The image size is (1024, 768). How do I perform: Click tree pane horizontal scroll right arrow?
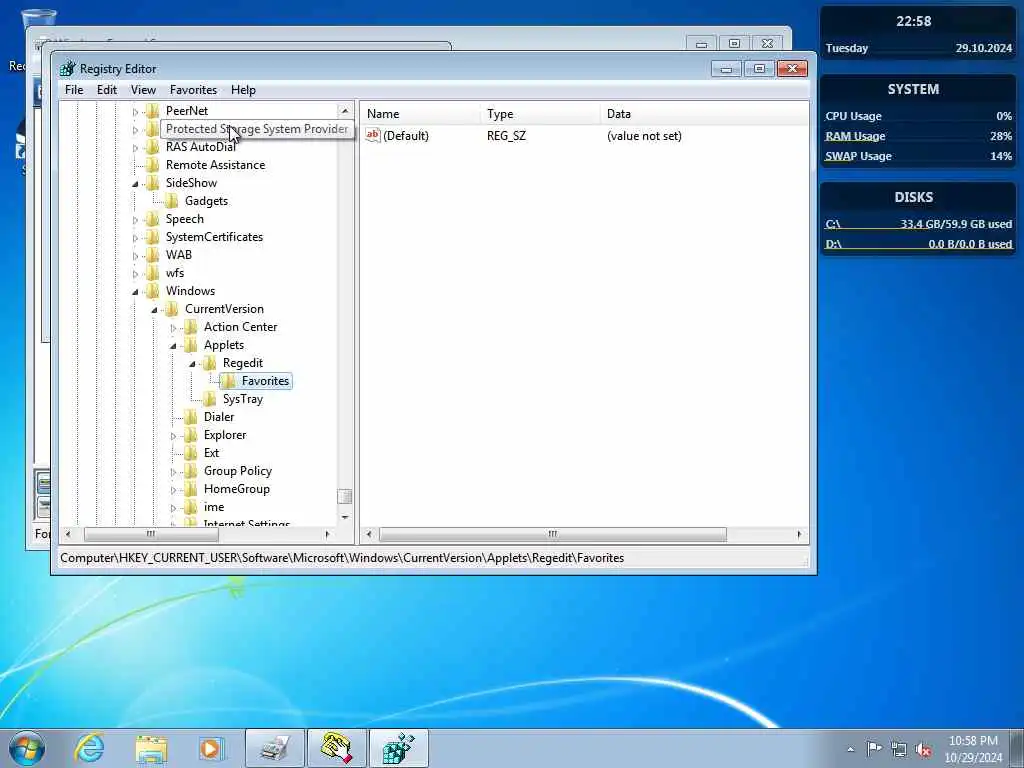(x=328, y=534)
